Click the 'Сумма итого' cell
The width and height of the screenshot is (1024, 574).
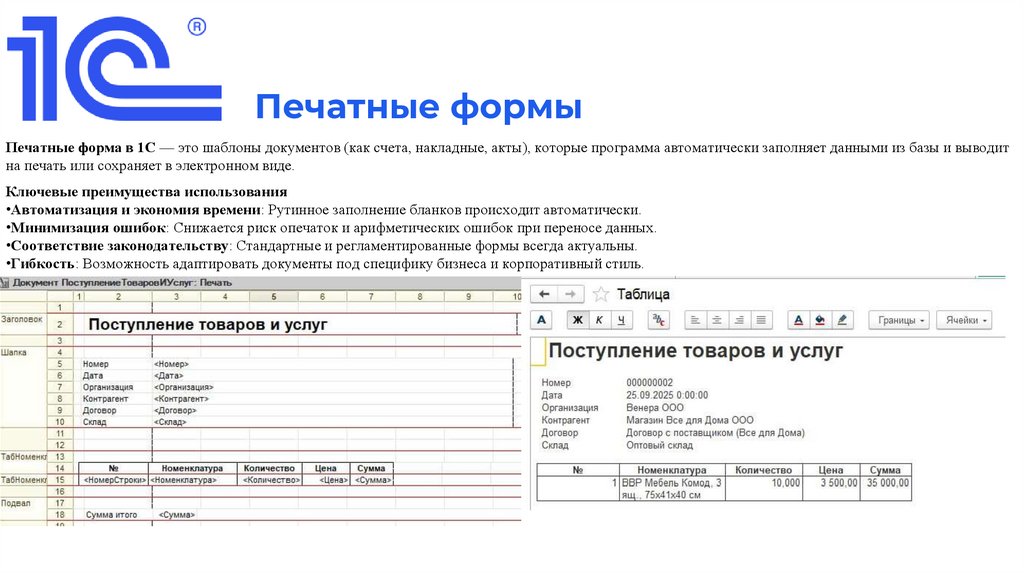point(111,515)
